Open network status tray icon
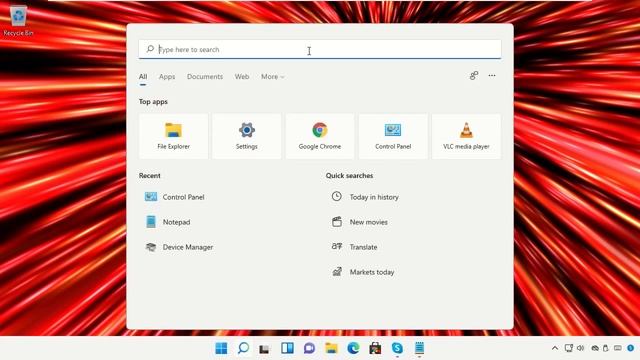This screenshot has width=640, height=360. pos(569,348)
